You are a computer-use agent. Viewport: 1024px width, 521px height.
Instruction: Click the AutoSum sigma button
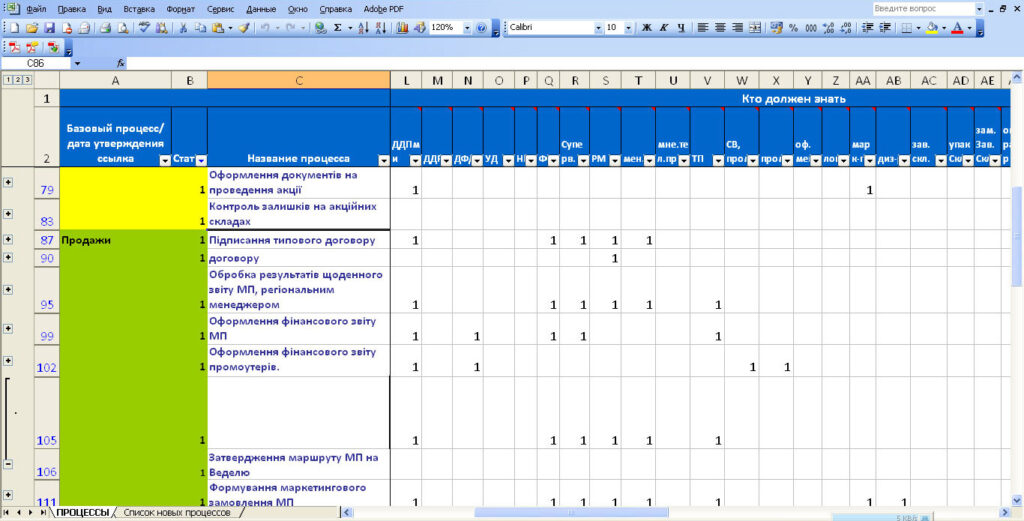tap(338, 28)
